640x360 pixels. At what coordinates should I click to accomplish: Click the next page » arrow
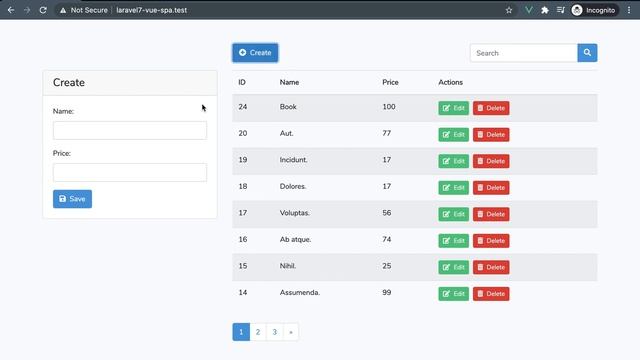tap(291, 332)
